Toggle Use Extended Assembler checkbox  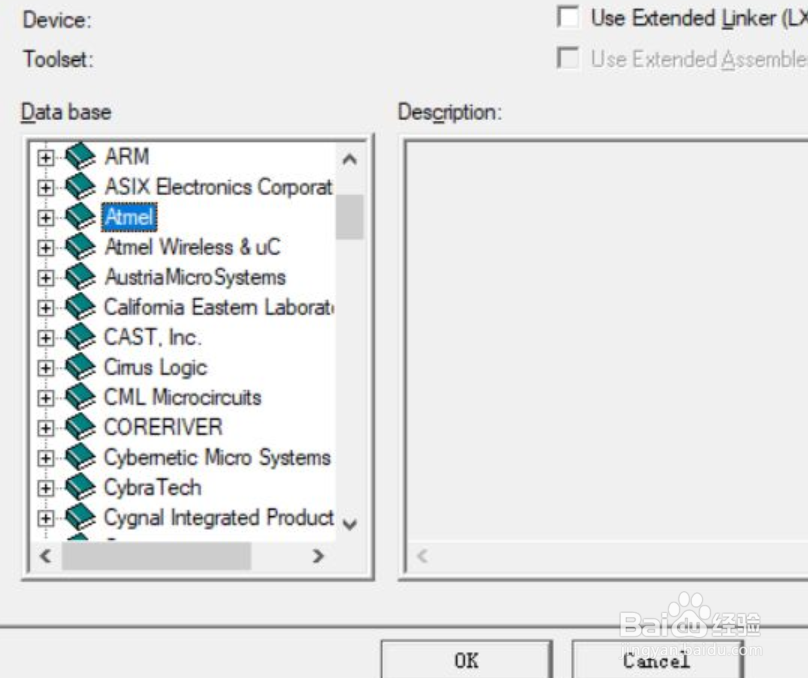coord(568,58)
